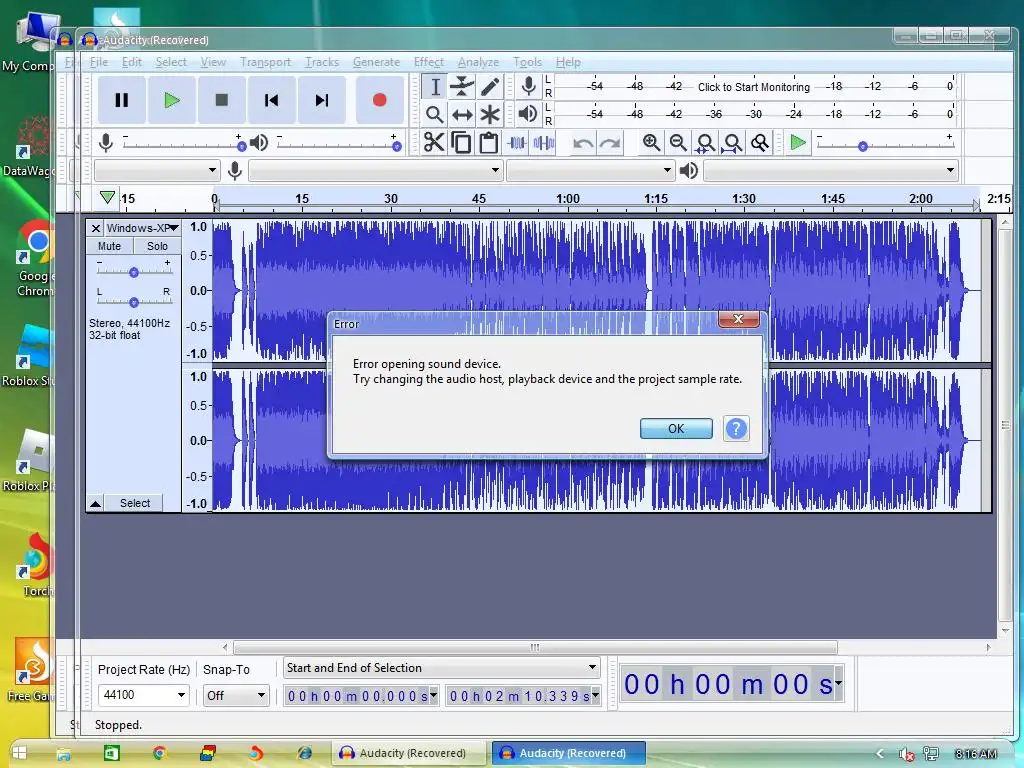Image resolution: width=1024 pixels, height=768 pixels.
Task: Click the Fit Selection zoom icon
Action: coord(705,142)
